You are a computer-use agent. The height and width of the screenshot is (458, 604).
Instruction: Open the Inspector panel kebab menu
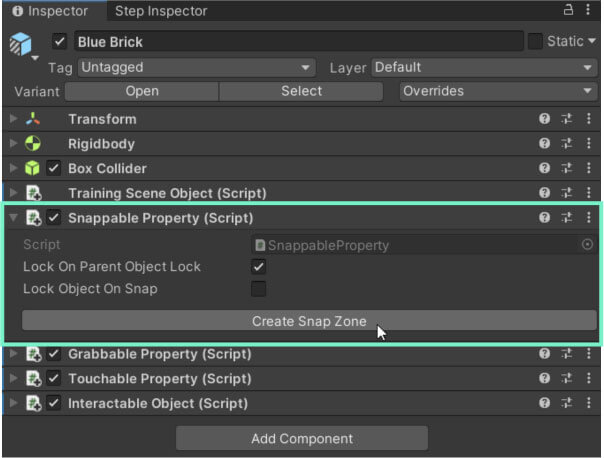tap(589, 11)
